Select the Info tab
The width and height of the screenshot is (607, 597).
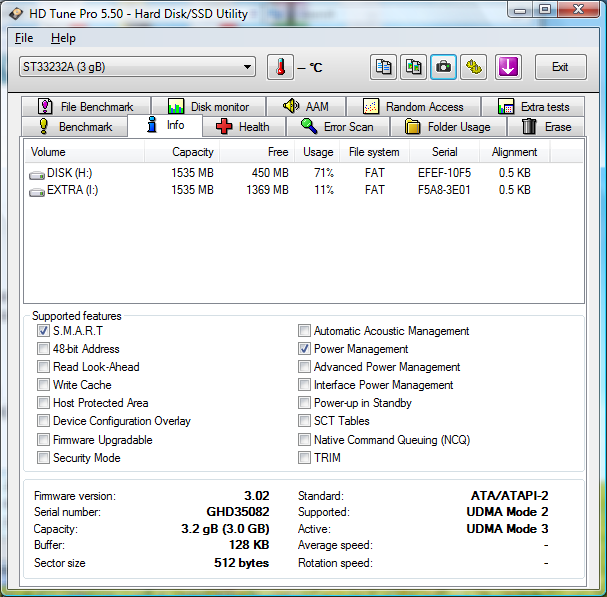coord(165,125)
